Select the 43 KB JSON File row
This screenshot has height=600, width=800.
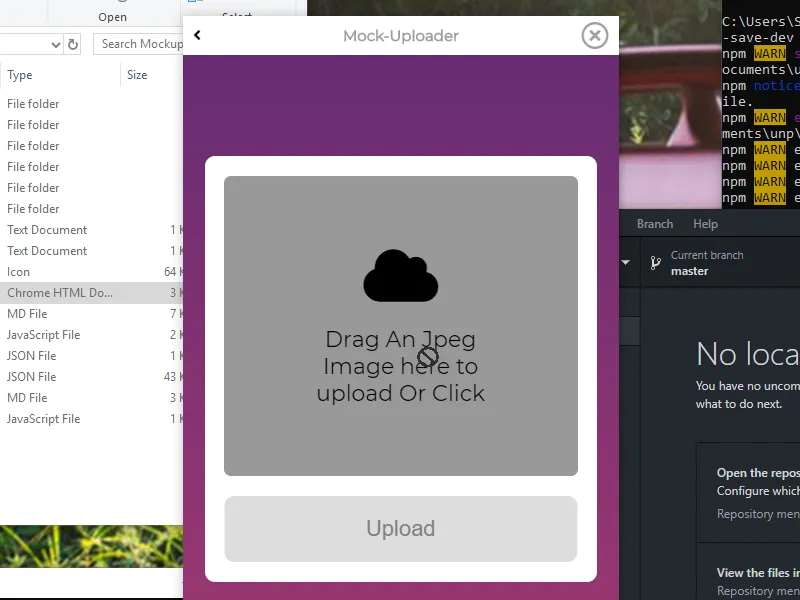click(x=91, y=377)
